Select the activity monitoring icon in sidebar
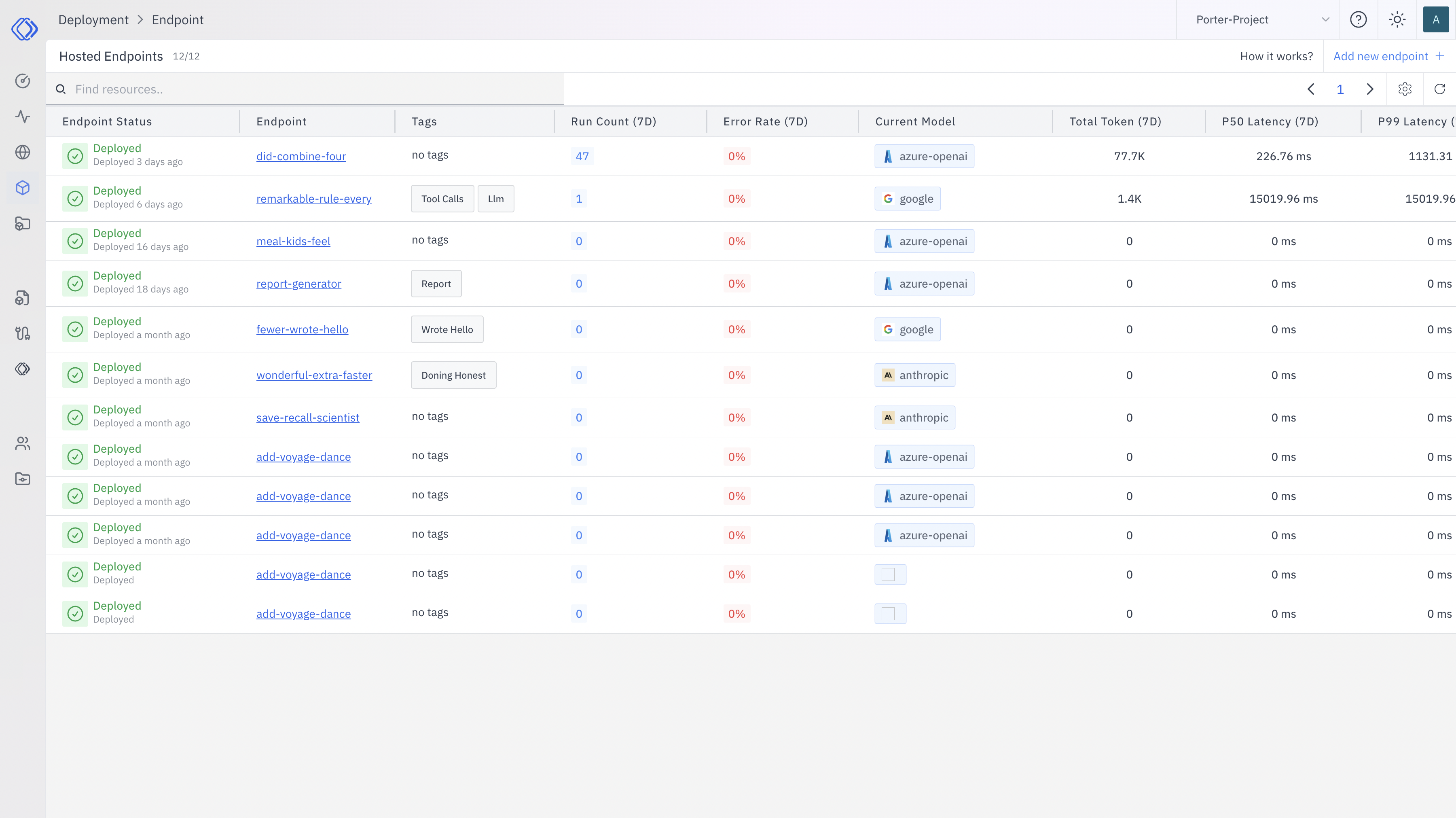1456x818 pixels. pos(23,117)
